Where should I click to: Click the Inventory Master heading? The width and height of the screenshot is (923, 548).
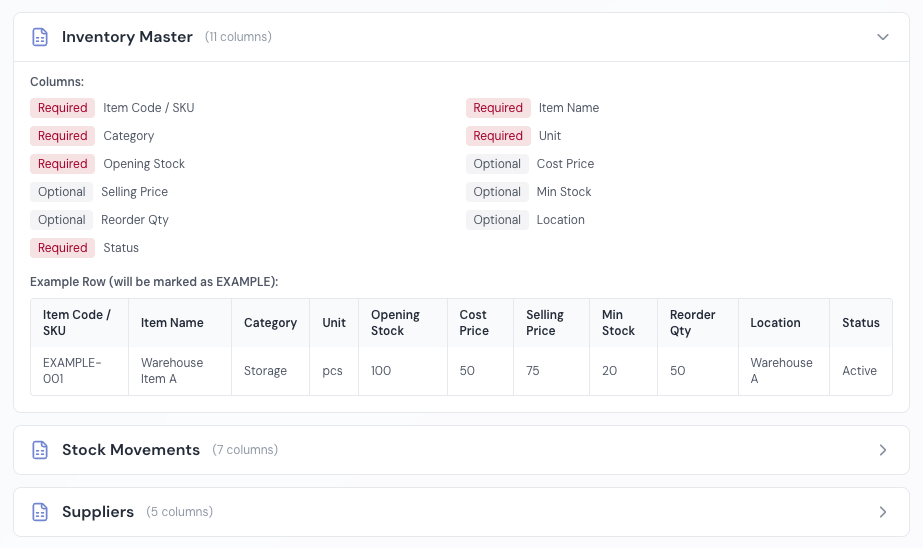[127, 37]
